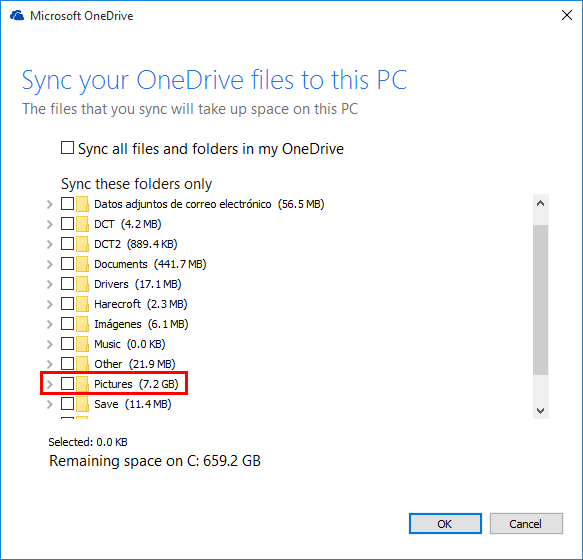Click the Documents folder icon
This screenshot has width=583, height=560.
[82, 264]
